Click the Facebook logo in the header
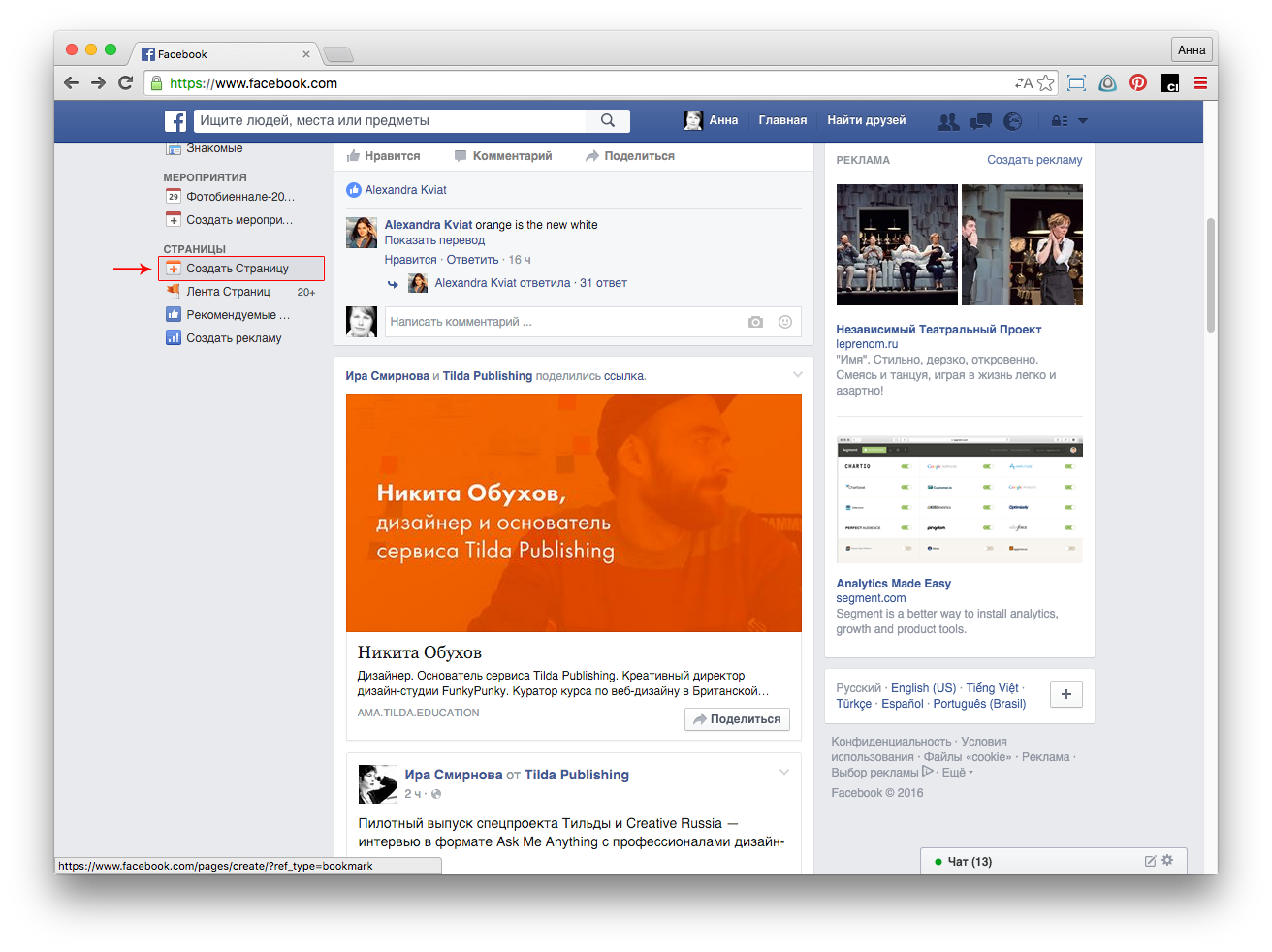 [x=175, y=121]
